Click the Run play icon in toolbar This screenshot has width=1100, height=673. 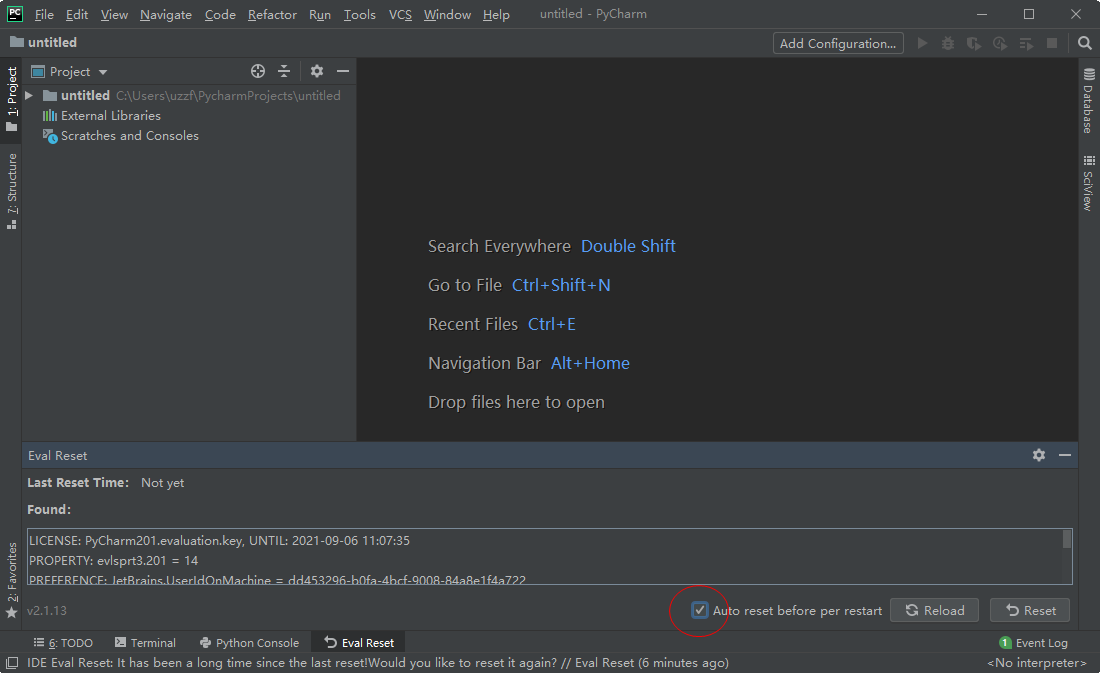click(923, 44)
